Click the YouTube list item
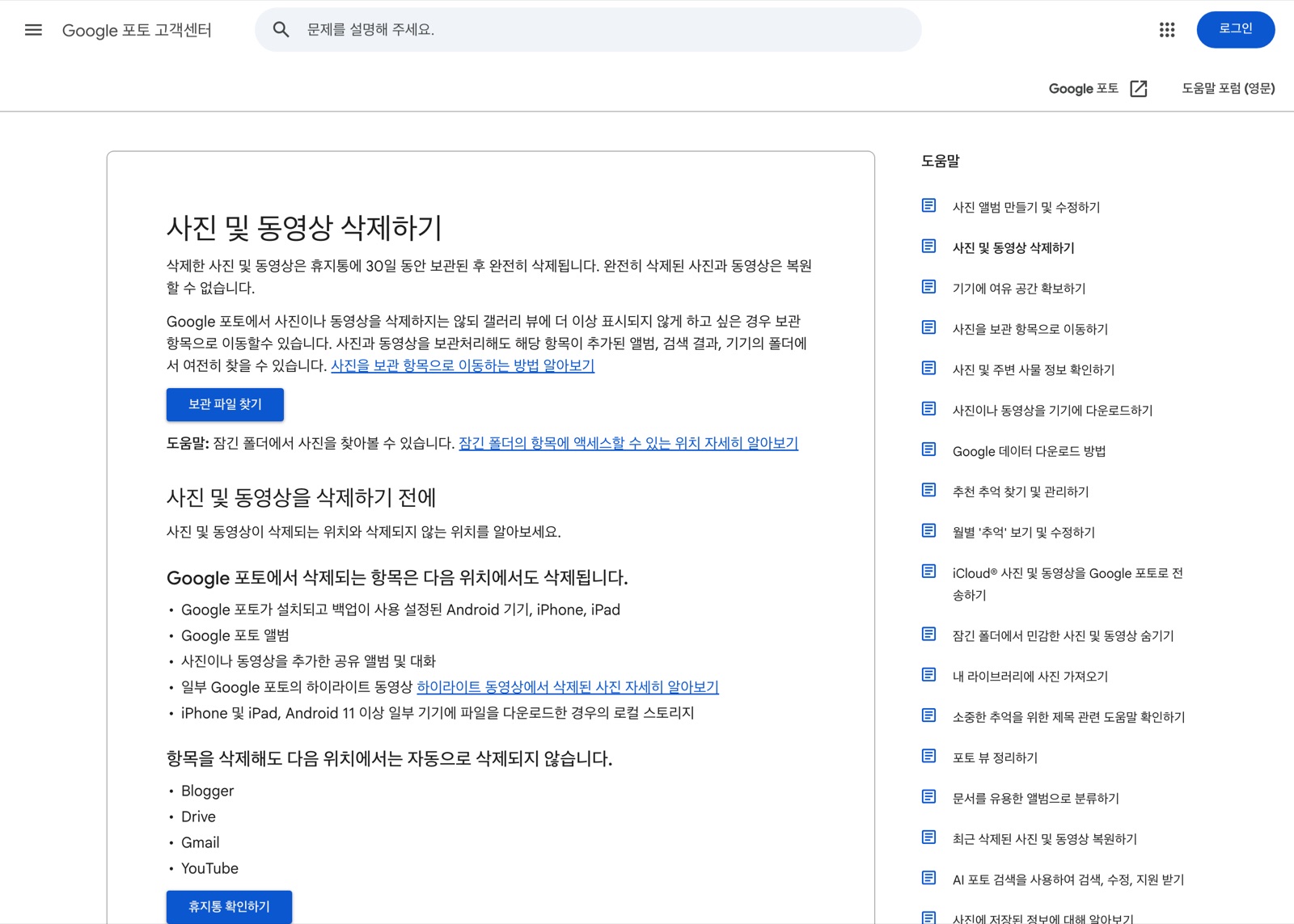 point(209,868)
